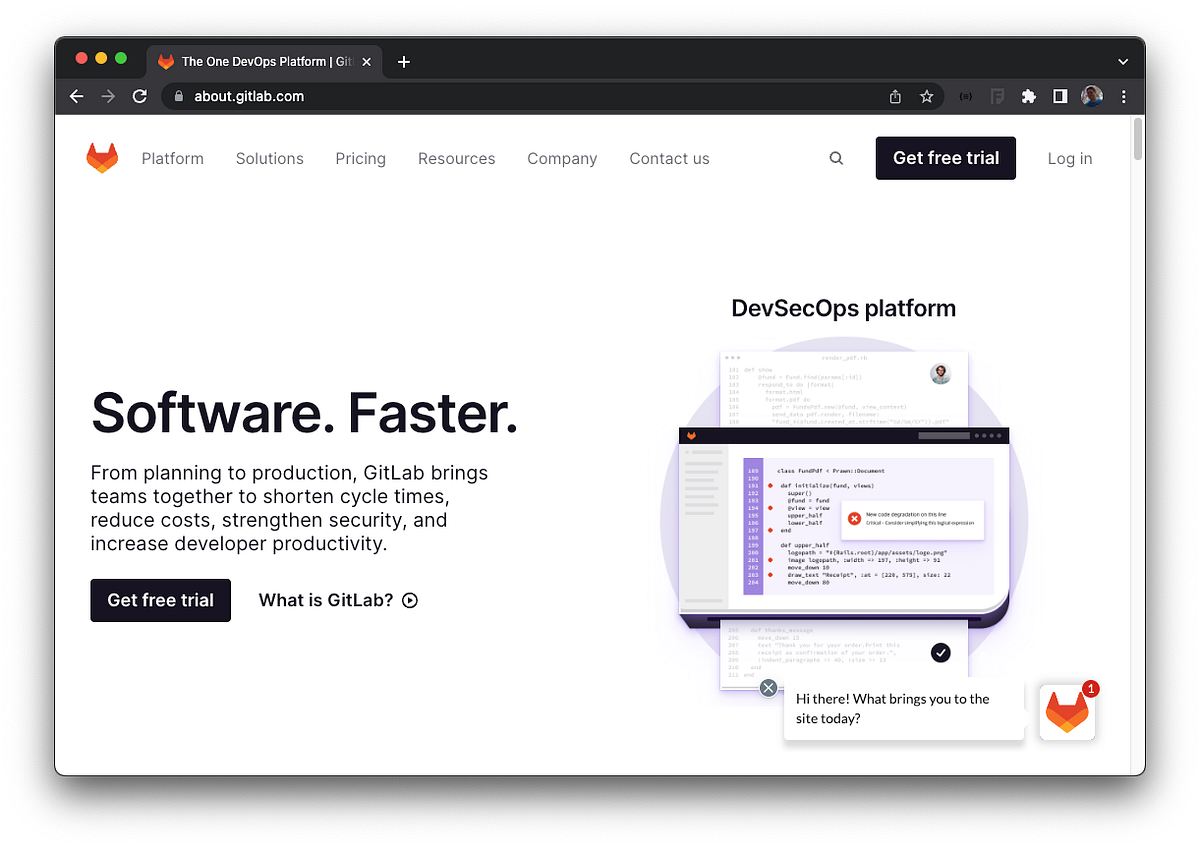Click the browser profile avatar icon
This screenshot has height=848, width=1200.
[1091, 96]
